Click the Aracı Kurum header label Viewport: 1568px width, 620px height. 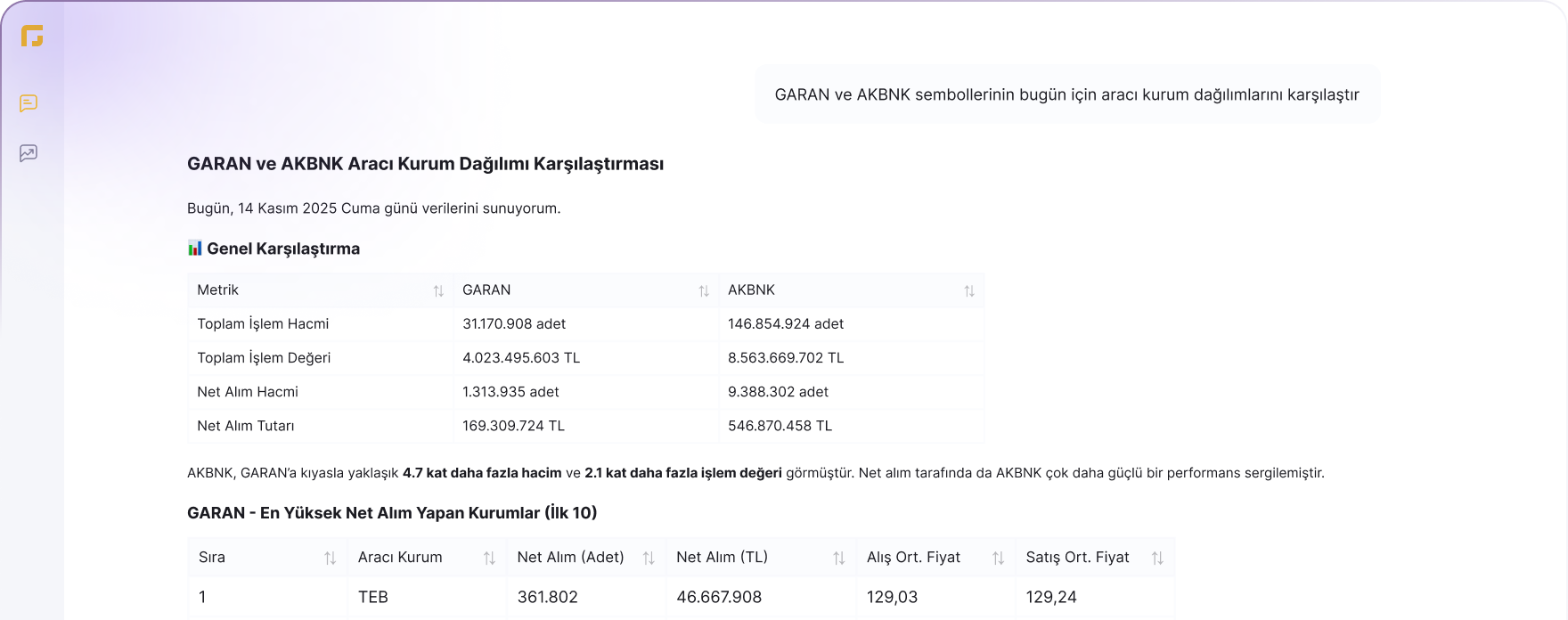click(x=400, y=558)
